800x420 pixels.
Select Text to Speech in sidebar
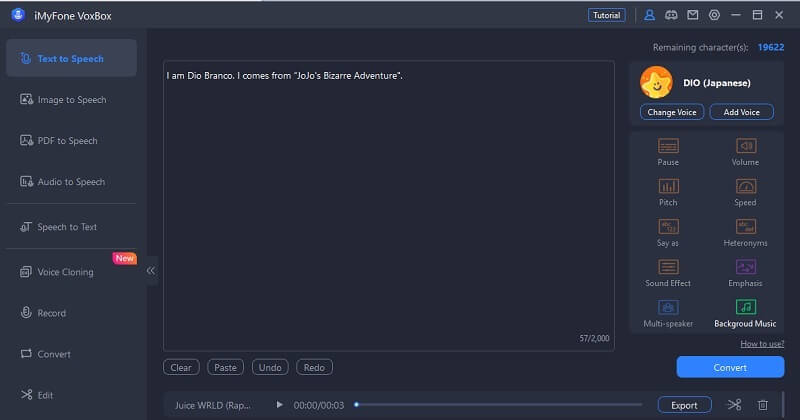pos(71,58)
